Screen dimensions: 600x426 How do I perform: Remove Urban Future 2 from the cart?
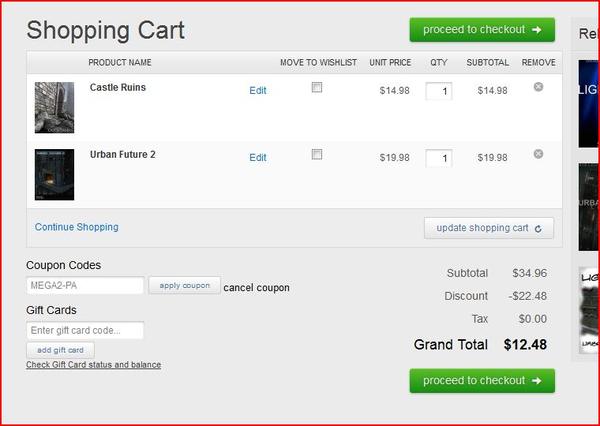[538, 154]
